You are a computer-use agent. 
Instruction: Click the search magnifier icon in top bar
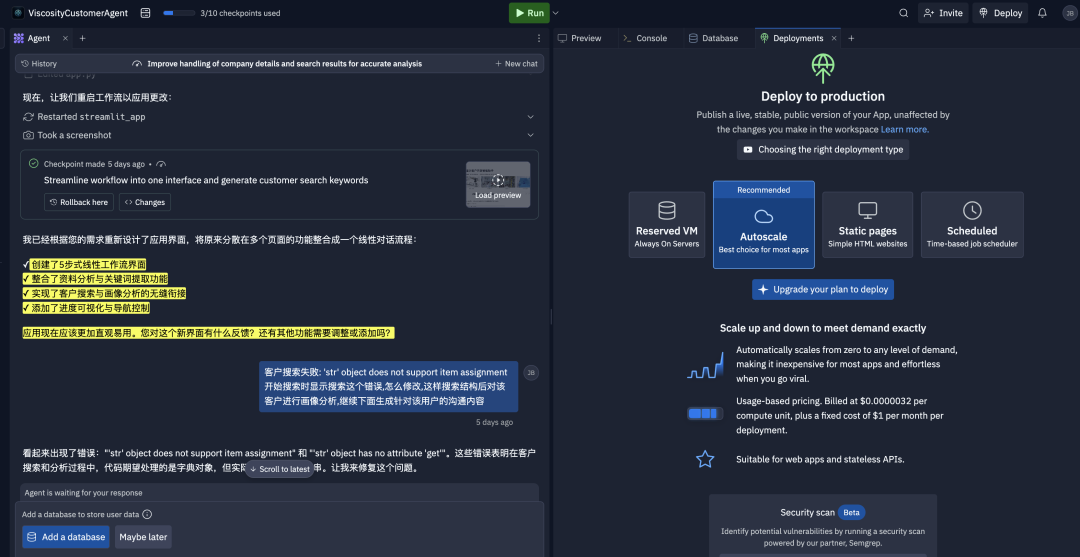[x=904, y=13]
